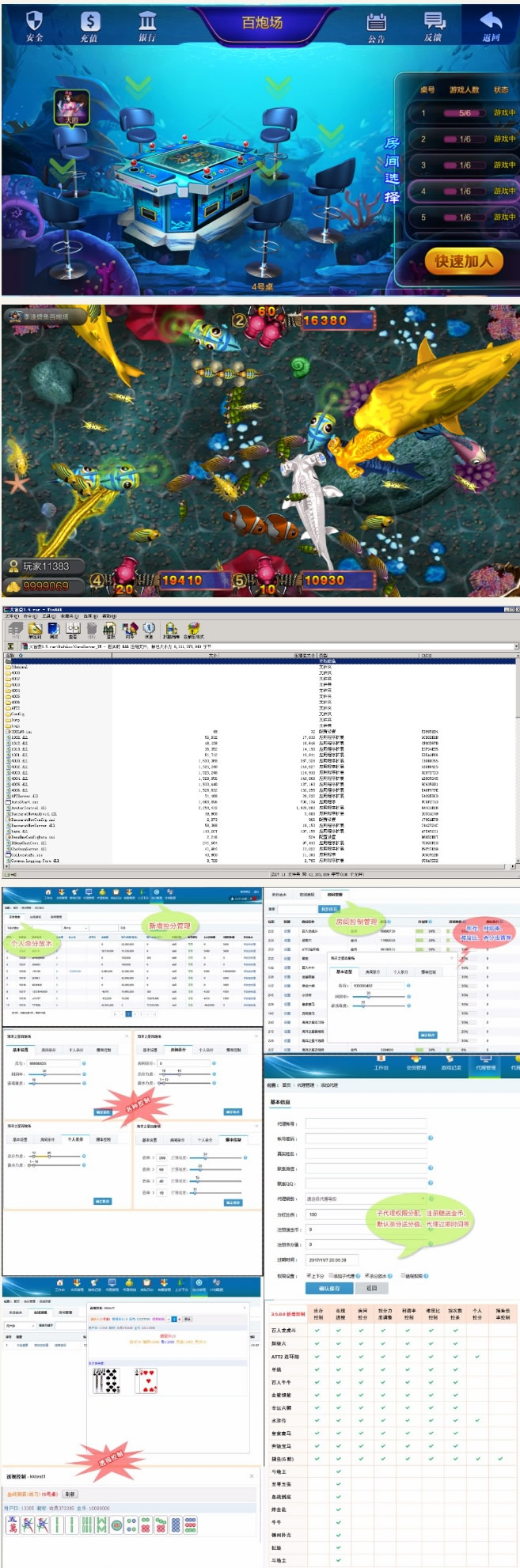This screenshot has width=520, height=1568.
Task: Select table 1 row with 5/6 players
Action: (x=461, y=113)
